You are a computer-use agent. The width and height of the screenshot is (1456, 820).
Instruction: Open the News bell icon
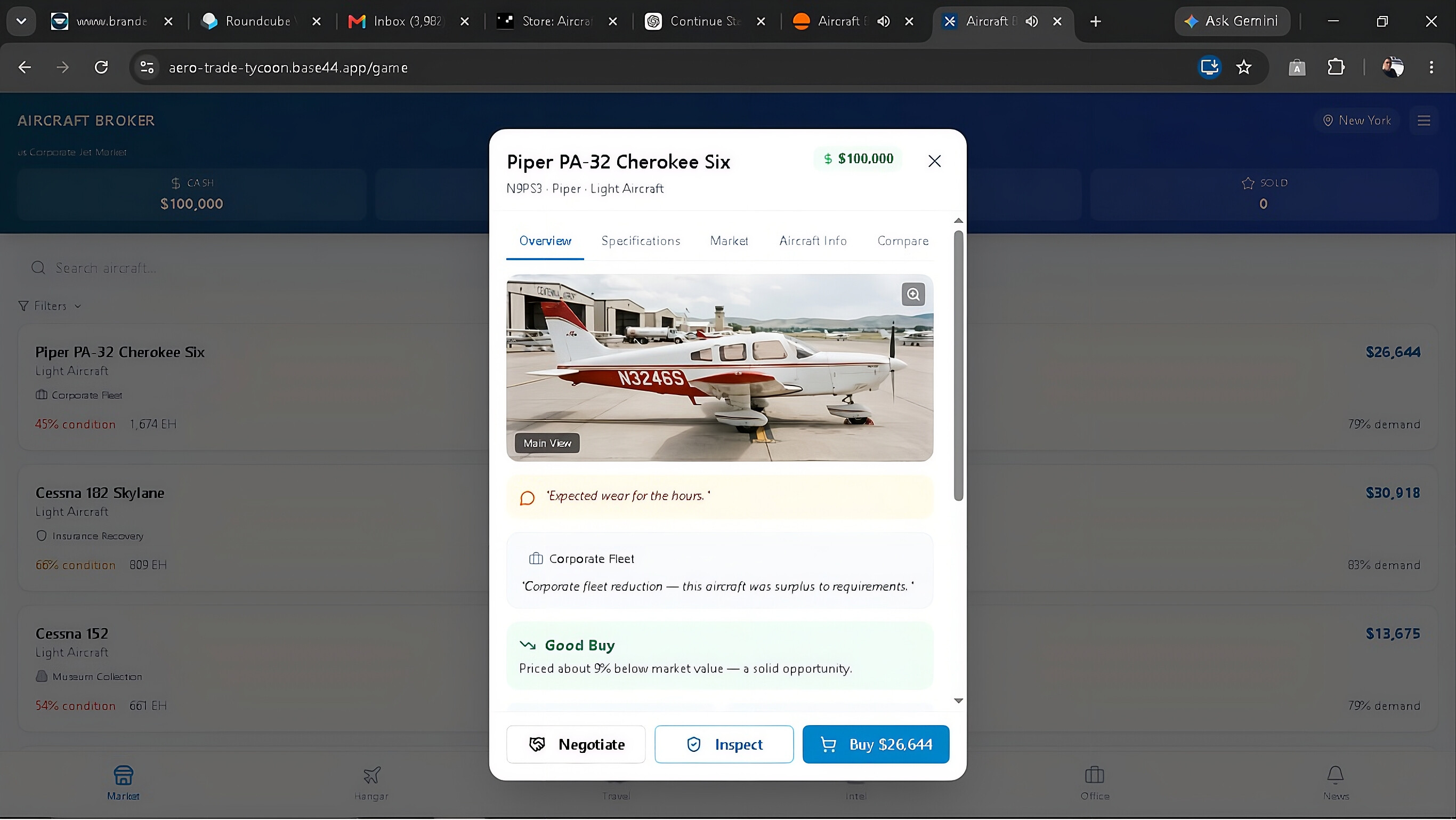(1336, 783)
